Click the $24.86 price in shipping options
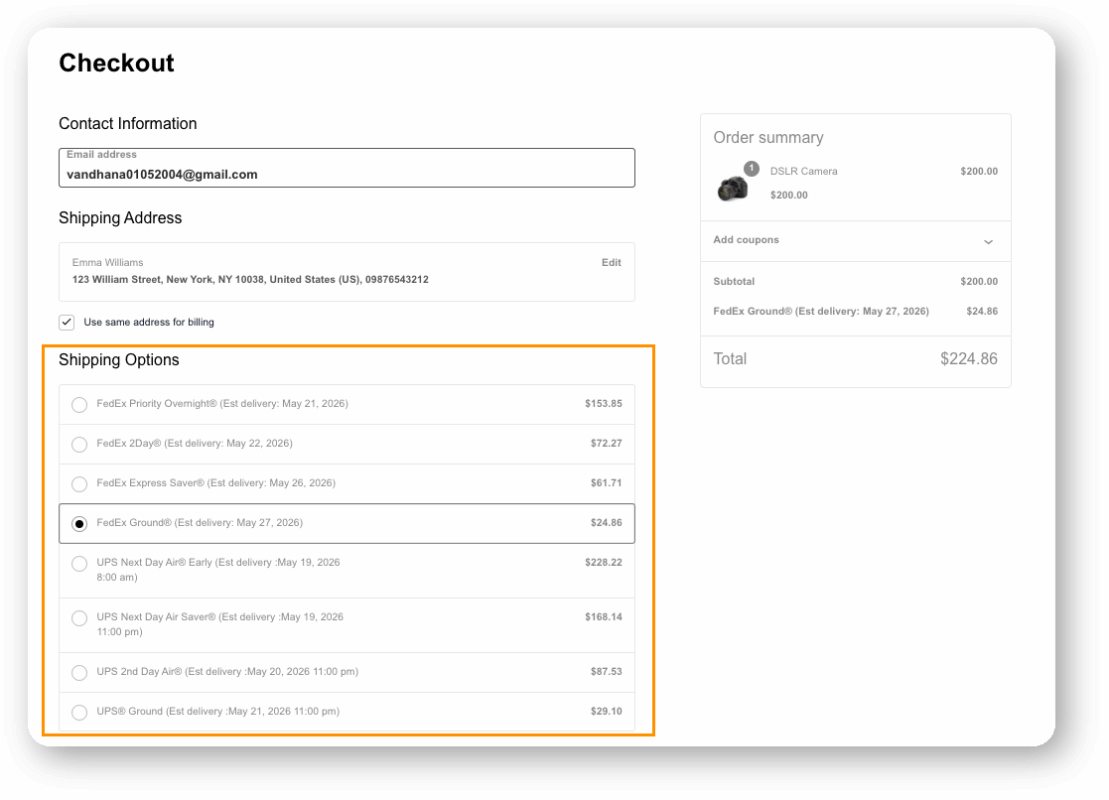Image resolution: width=1109 pixels, height=800 pixels. (x=606, y=523)
